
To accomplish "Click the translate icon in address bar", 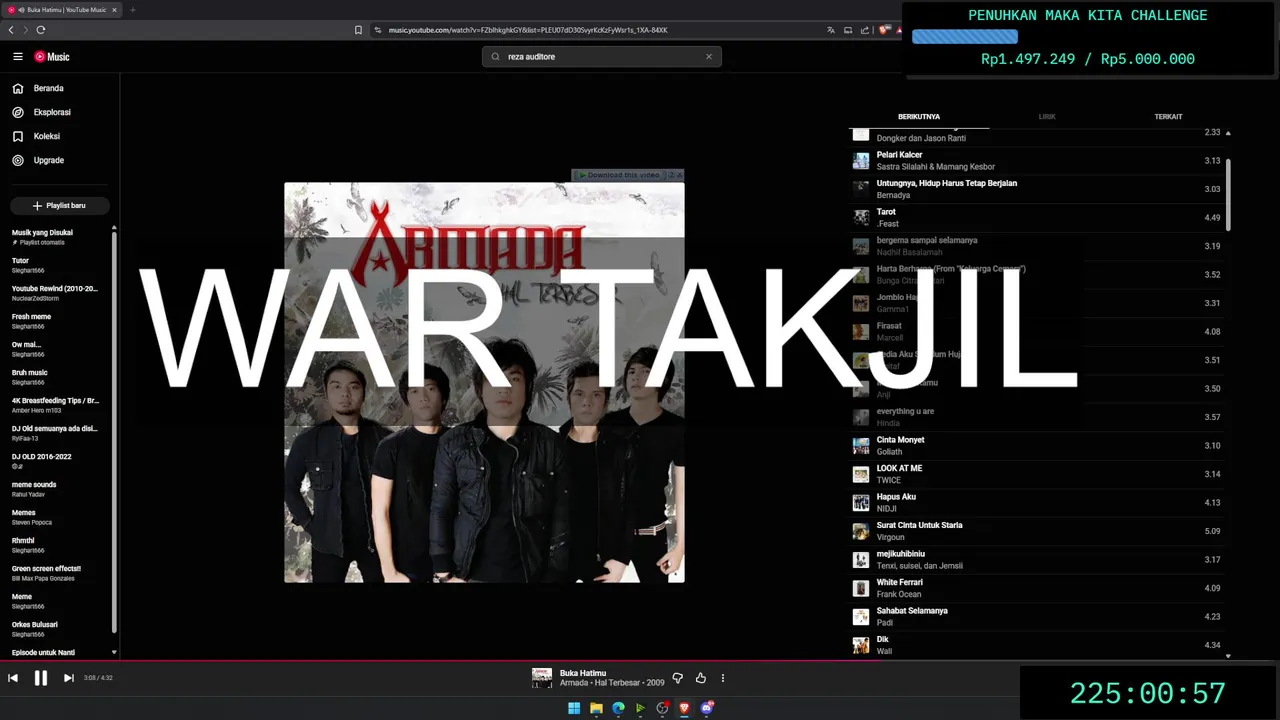I will click(830, 30).
